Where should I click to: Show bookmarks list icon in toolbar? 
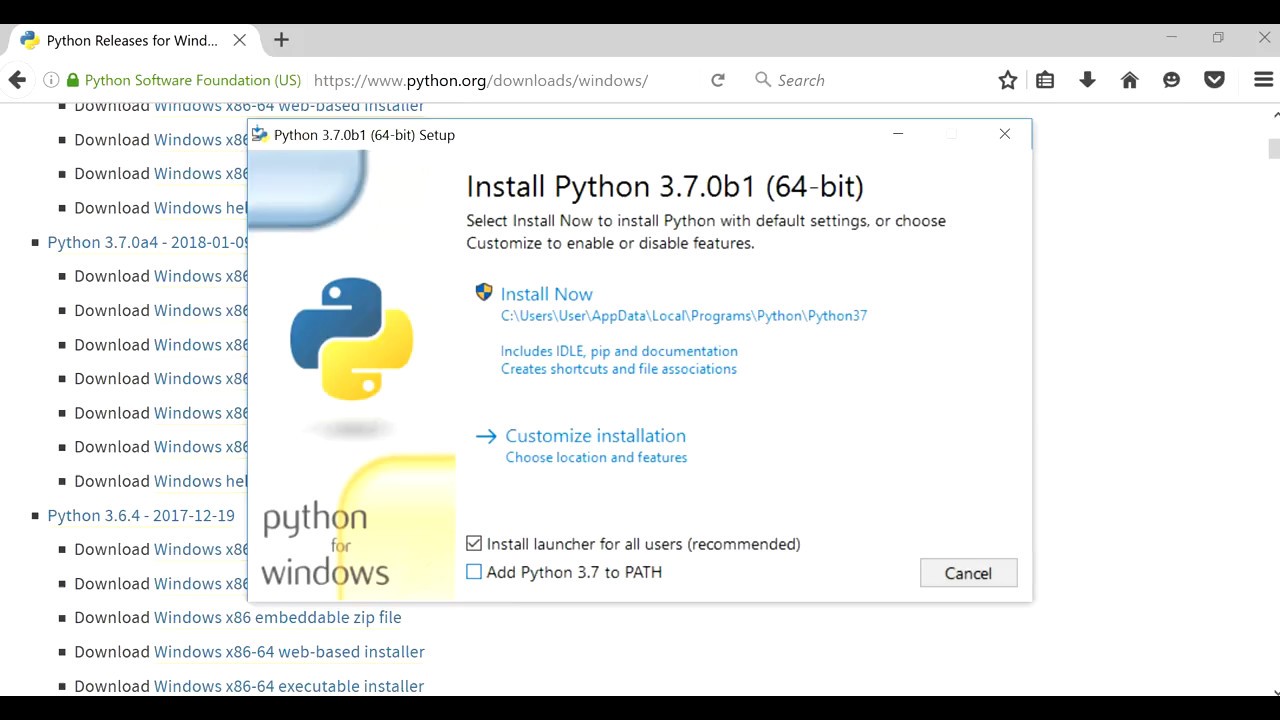pos(1045,80)
